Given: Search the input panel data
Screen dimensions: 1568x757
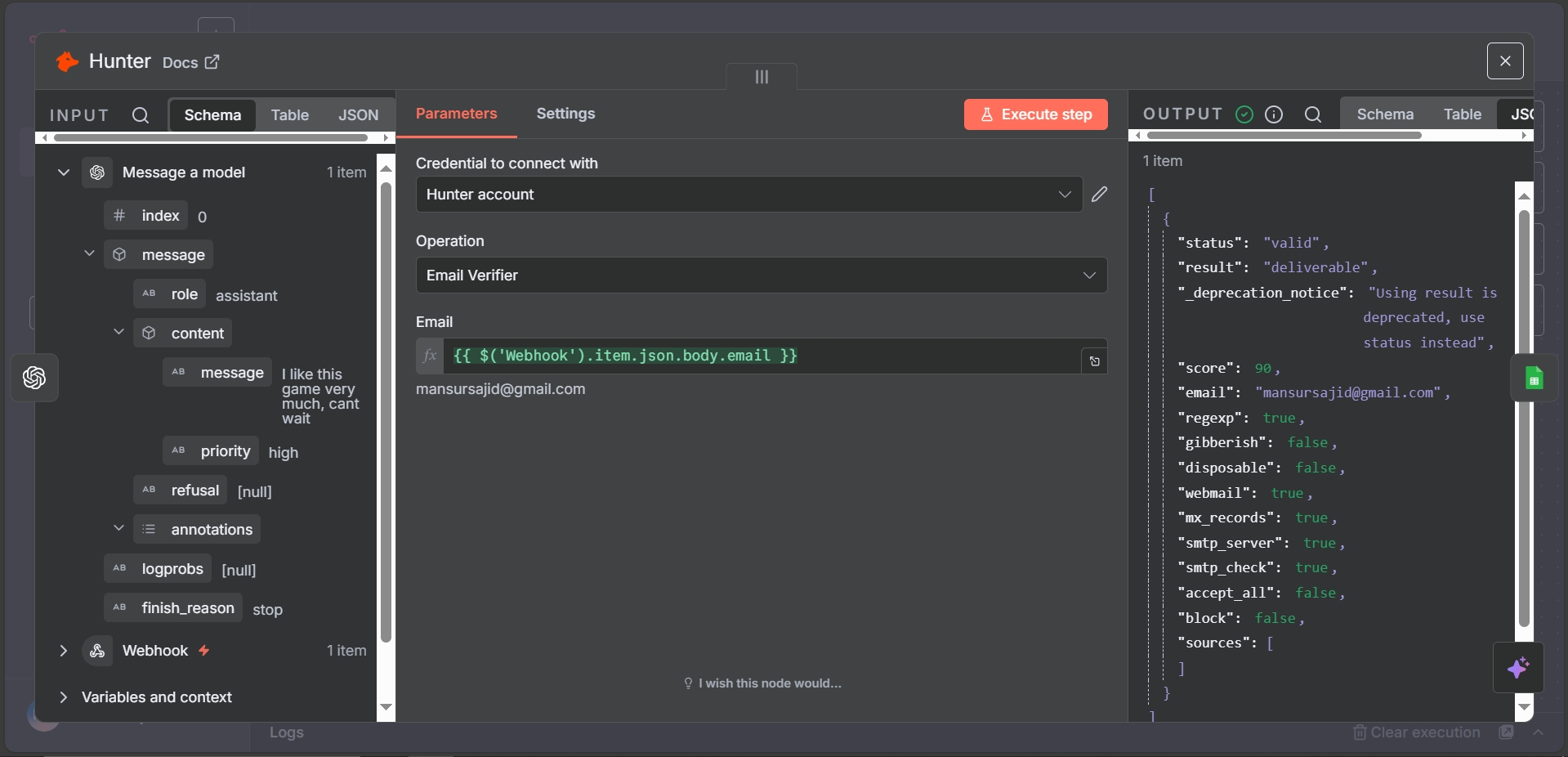Looking at the screenshot, I should [x=141, y=115].
